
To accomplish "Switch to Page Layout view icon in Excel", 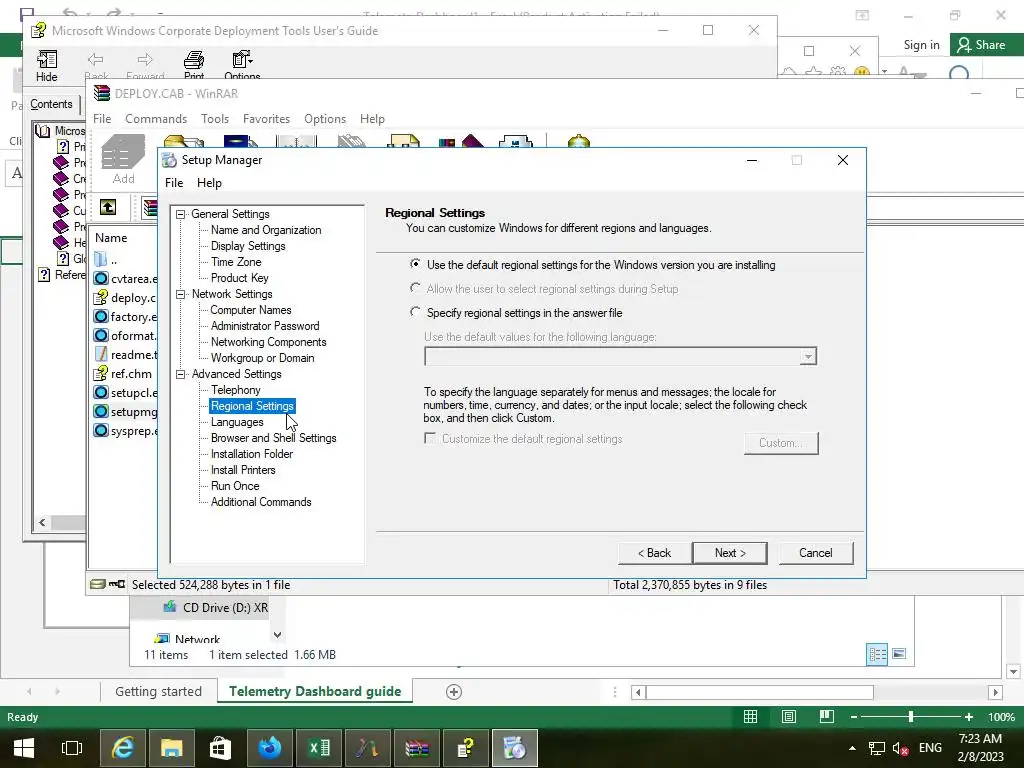I will [x=789, y=717].
